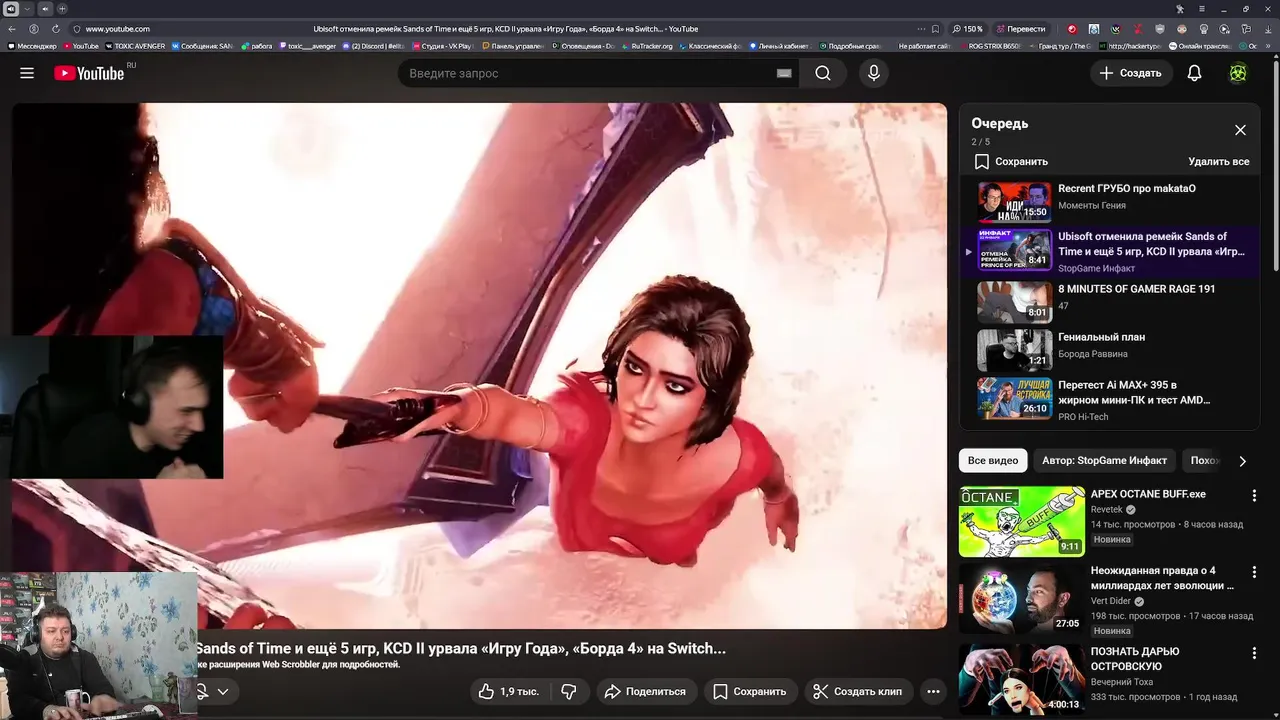Open Неожиданная правда о 4 миллиардах video

click(1162, 577)
